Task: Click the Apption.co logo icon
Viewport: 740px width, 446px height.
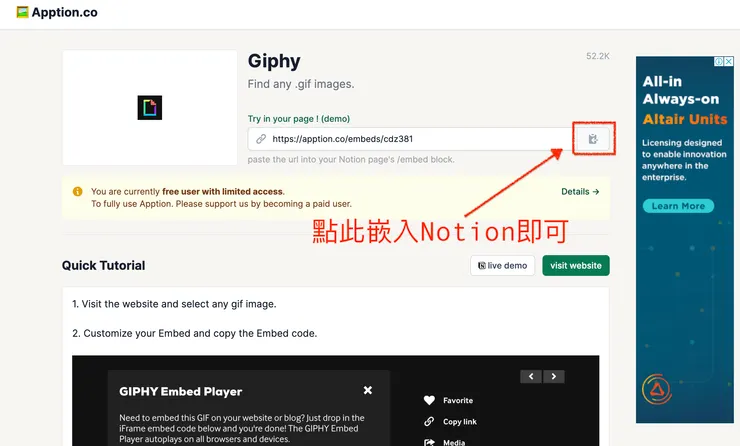Action: click(x=22, y=12)
